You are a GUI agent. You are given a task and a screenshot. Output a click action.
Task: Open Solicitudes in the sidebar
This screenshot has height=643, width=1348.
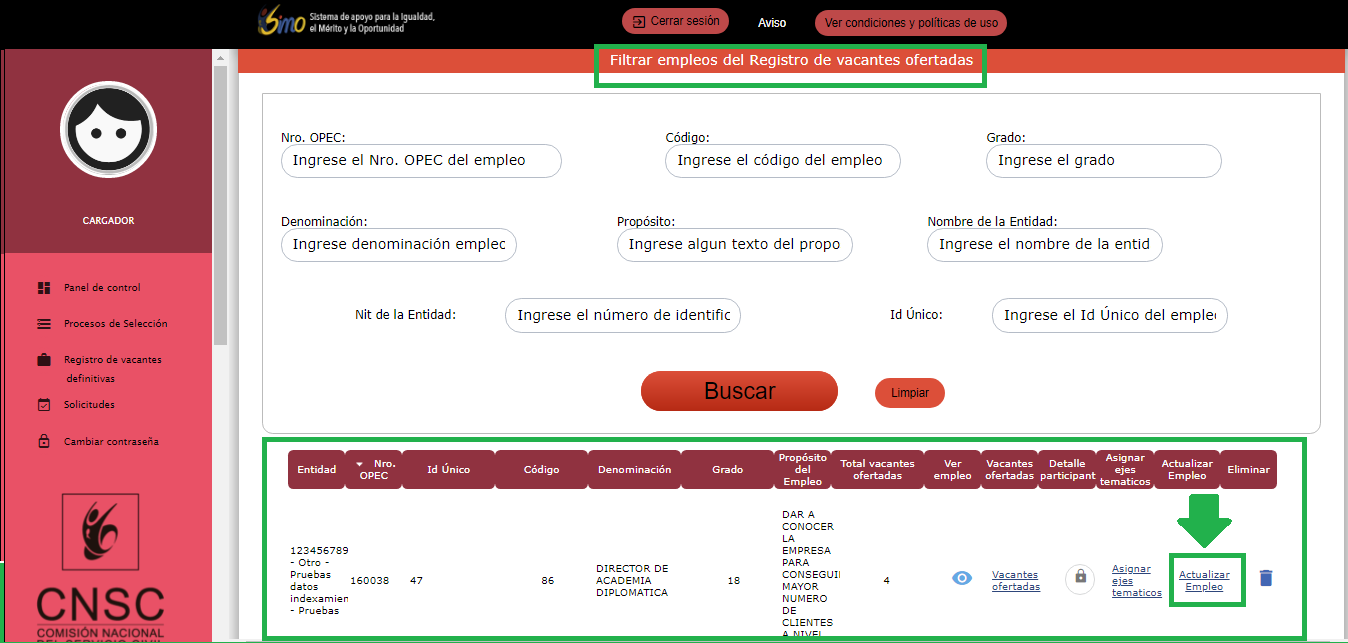[x=89, y=405]
